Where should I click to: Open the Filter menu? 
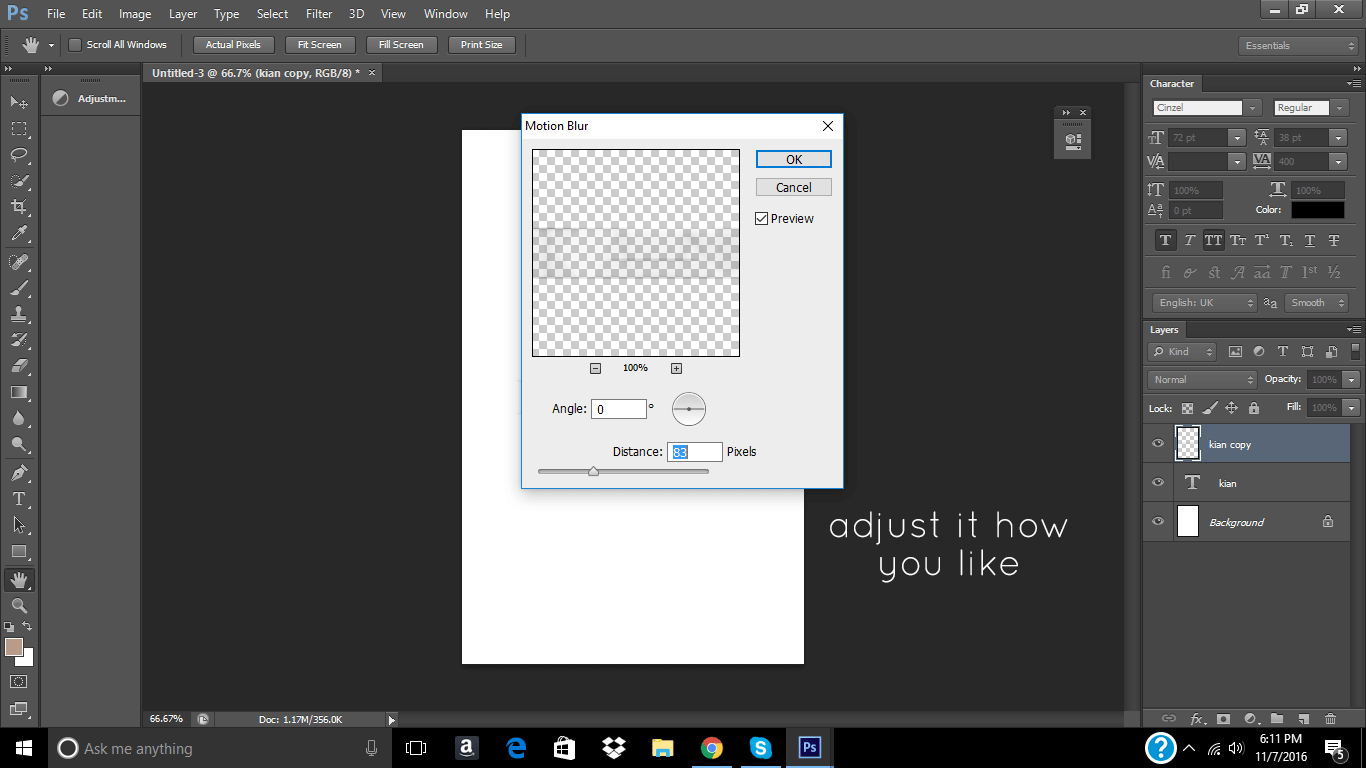[x=319, y=14]
